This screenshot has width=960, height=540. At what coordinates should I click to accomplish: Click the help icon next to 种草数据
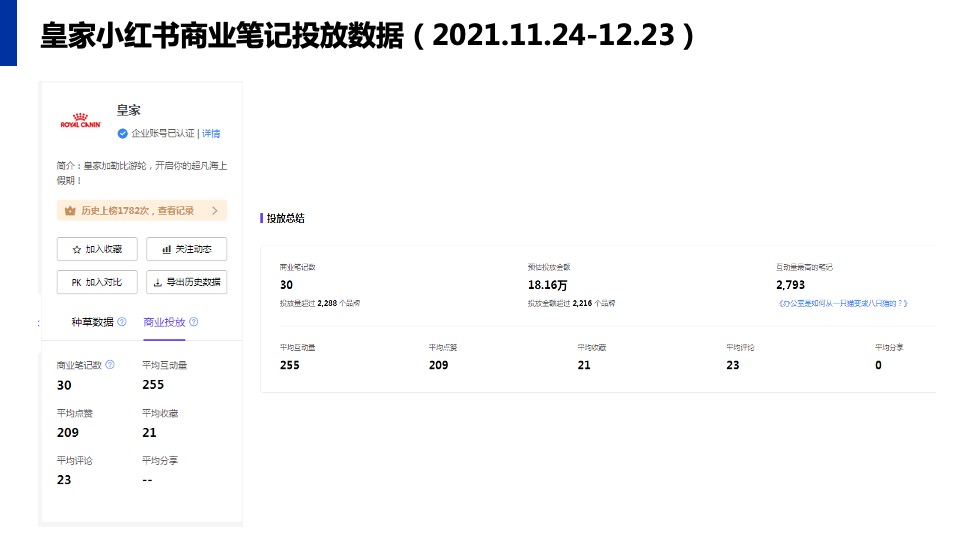(x=122, y=321)
